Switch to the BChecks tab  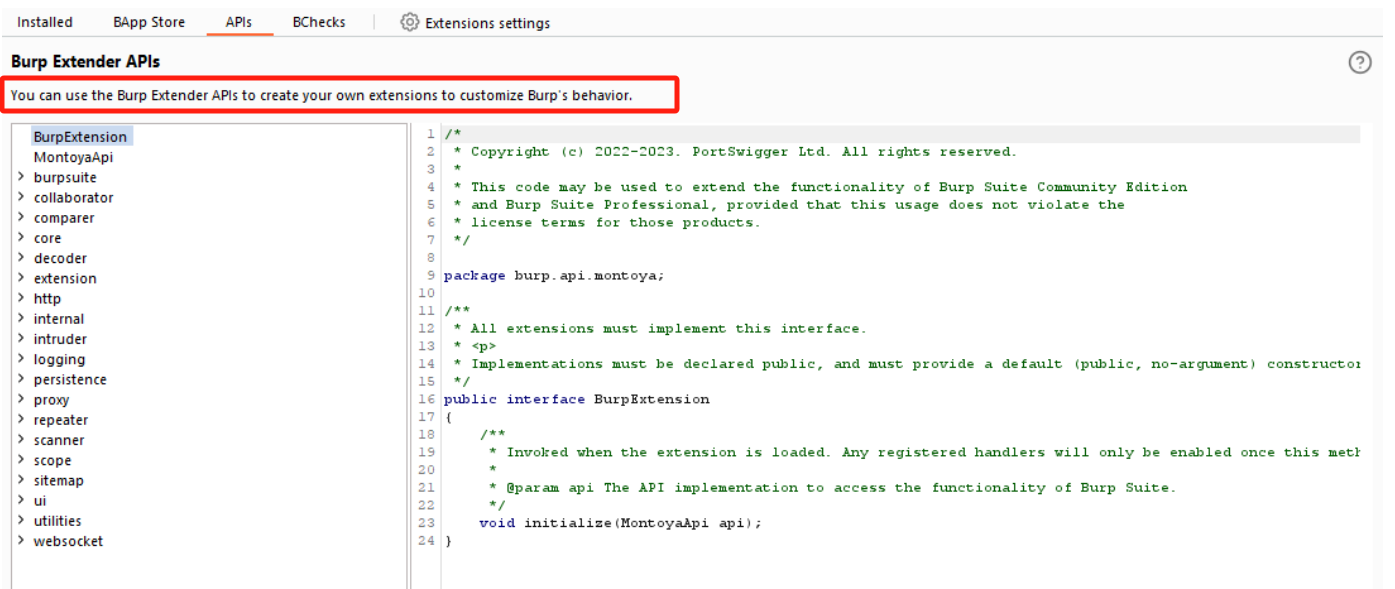[319, 22]
